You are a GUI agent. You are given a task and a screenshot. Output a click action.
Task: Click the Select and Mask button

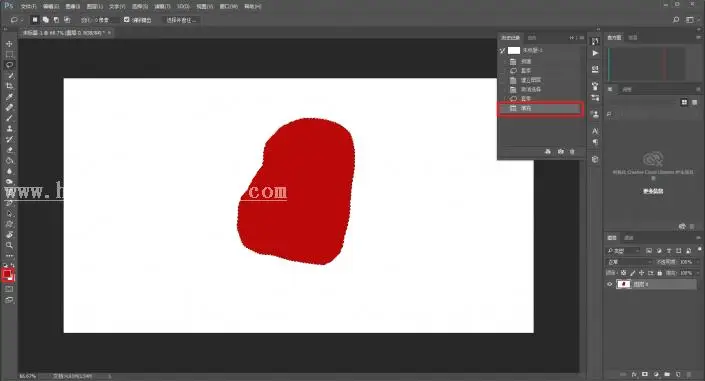pos(181,20)
